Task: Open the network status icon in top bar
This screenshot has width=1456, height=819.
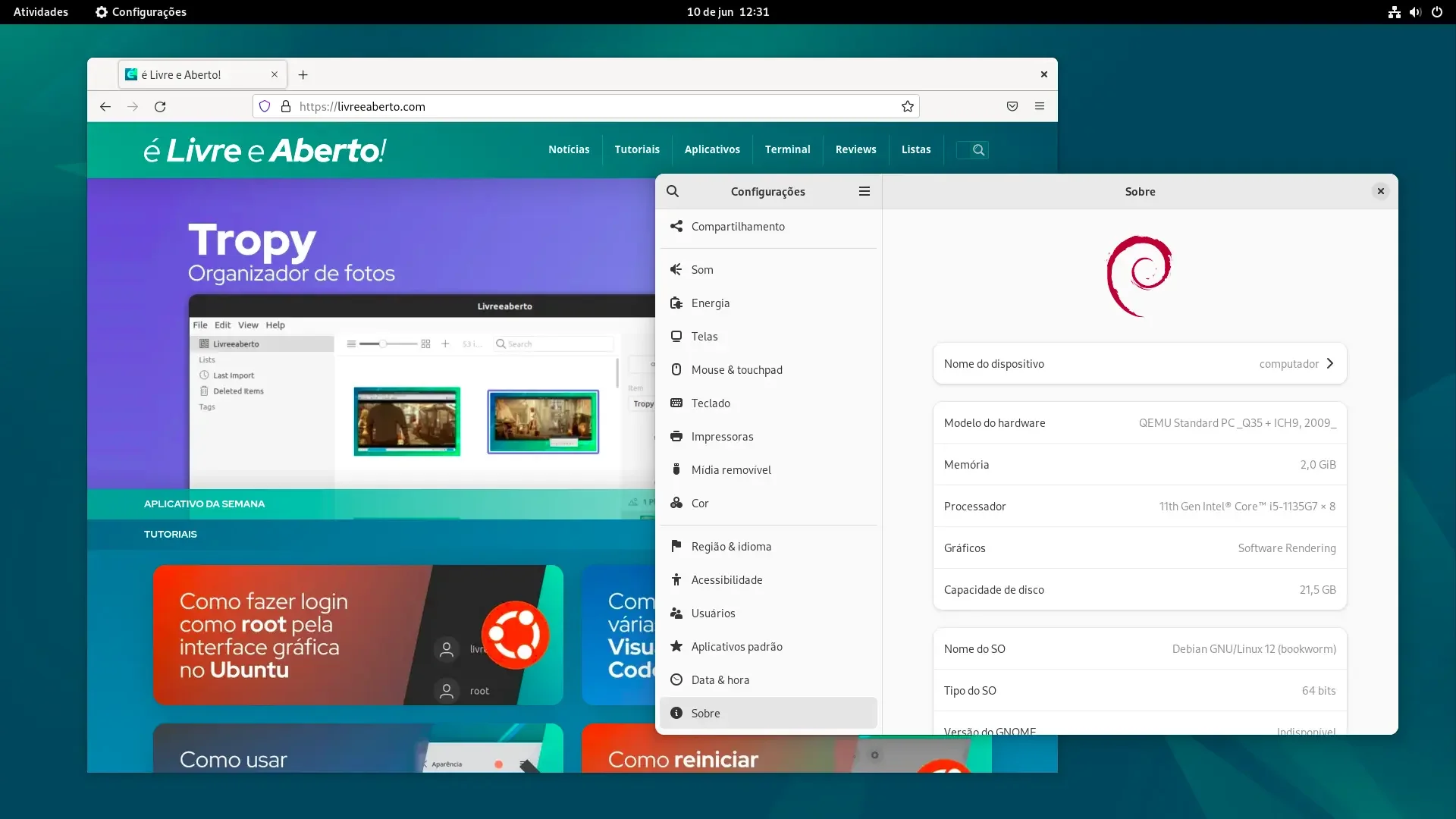Action: [1395, 12]
